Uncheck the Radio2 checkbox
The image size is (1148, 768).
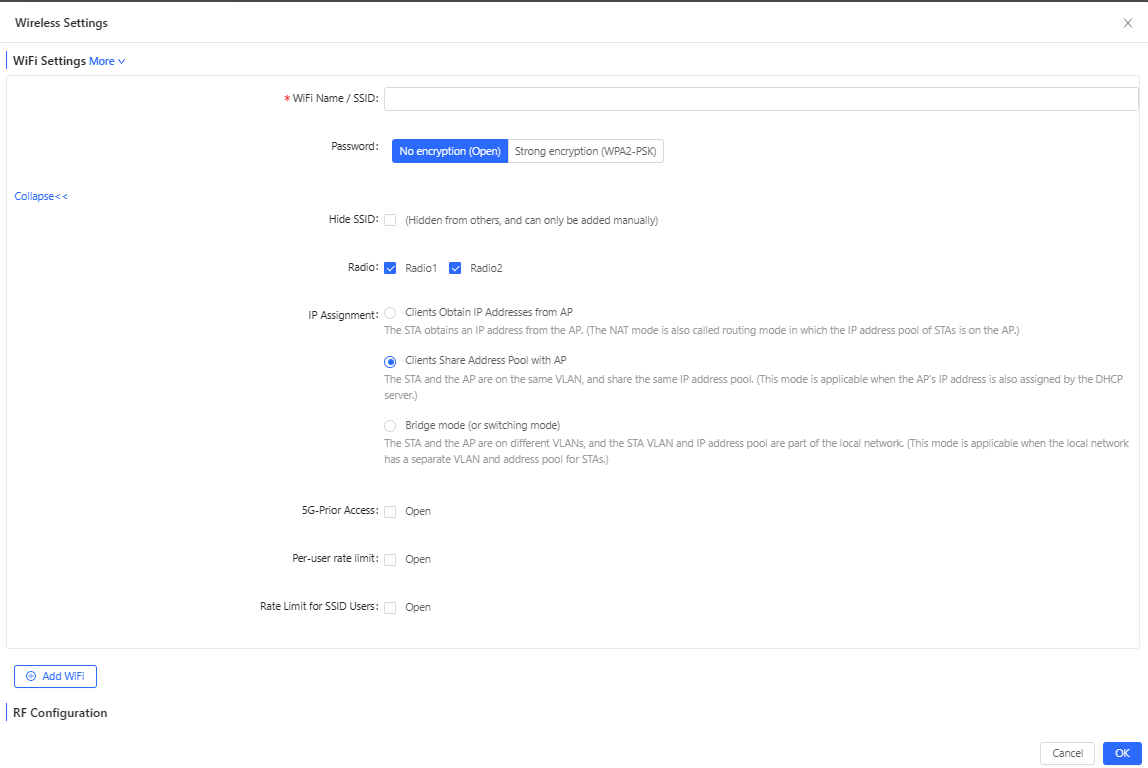coord(456,268)
